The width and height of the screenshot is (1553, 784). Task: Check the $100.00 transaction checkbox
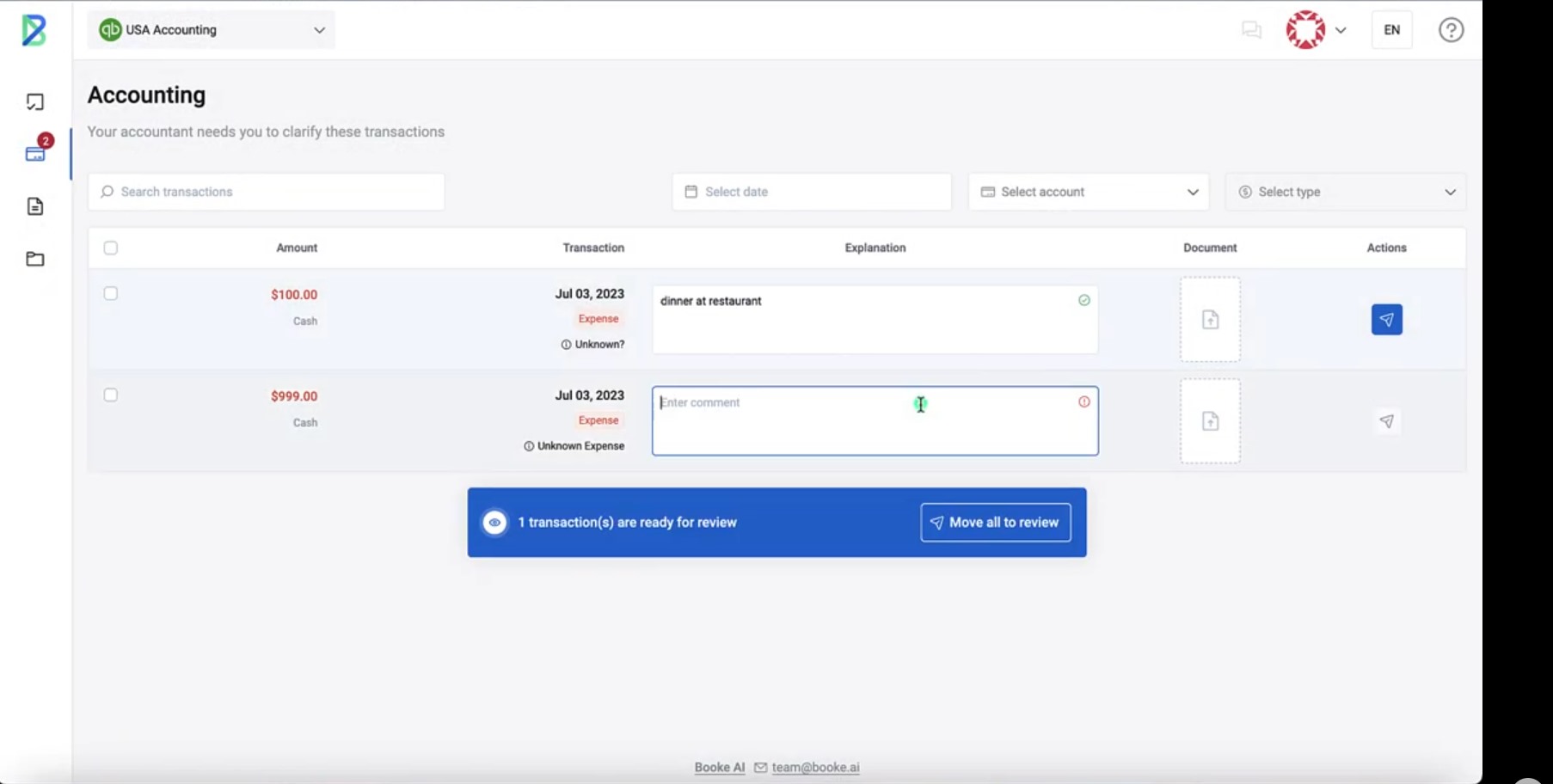111,293
